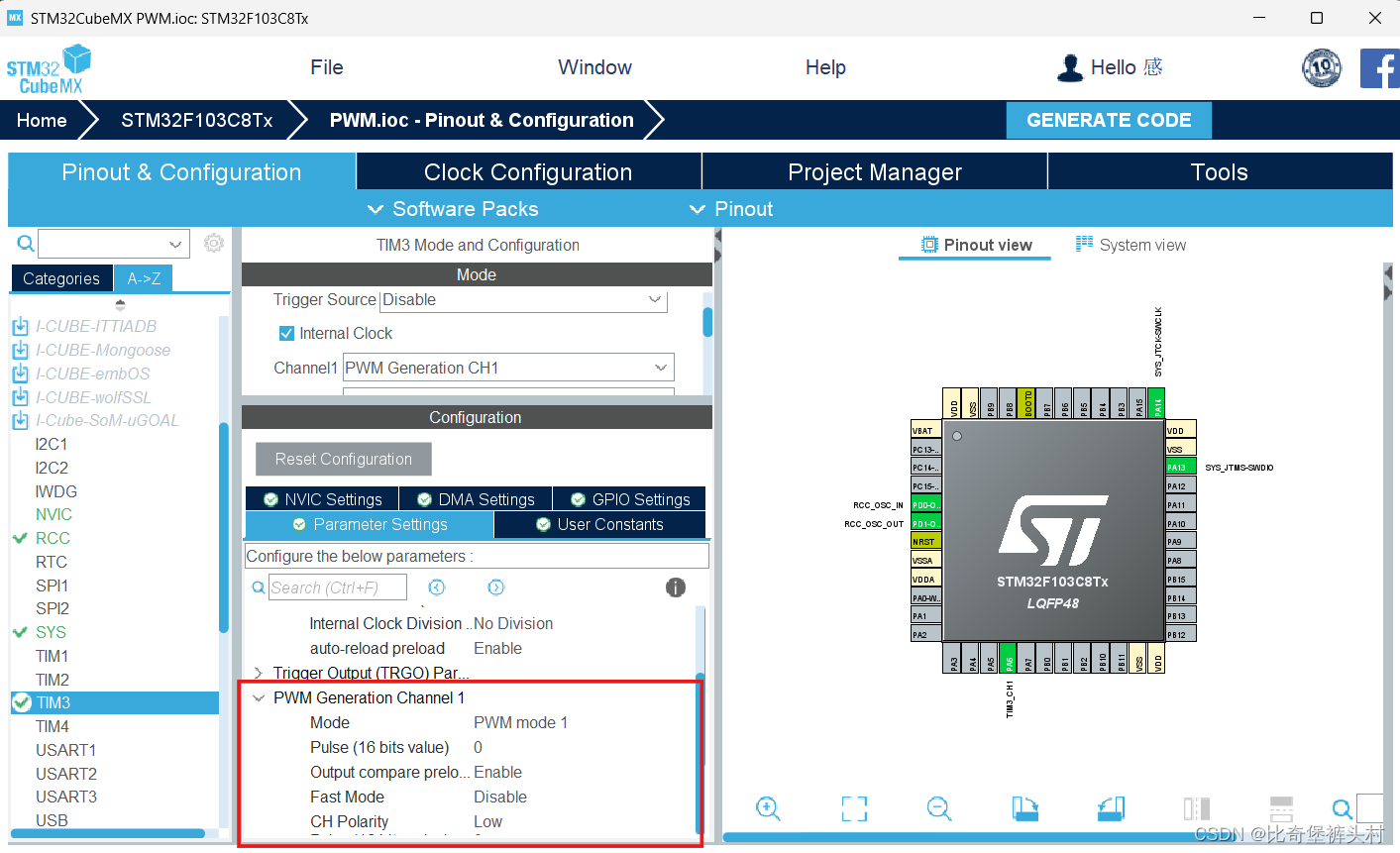
Task: Open the Tools tab
Action: [x=1220, y=171]
